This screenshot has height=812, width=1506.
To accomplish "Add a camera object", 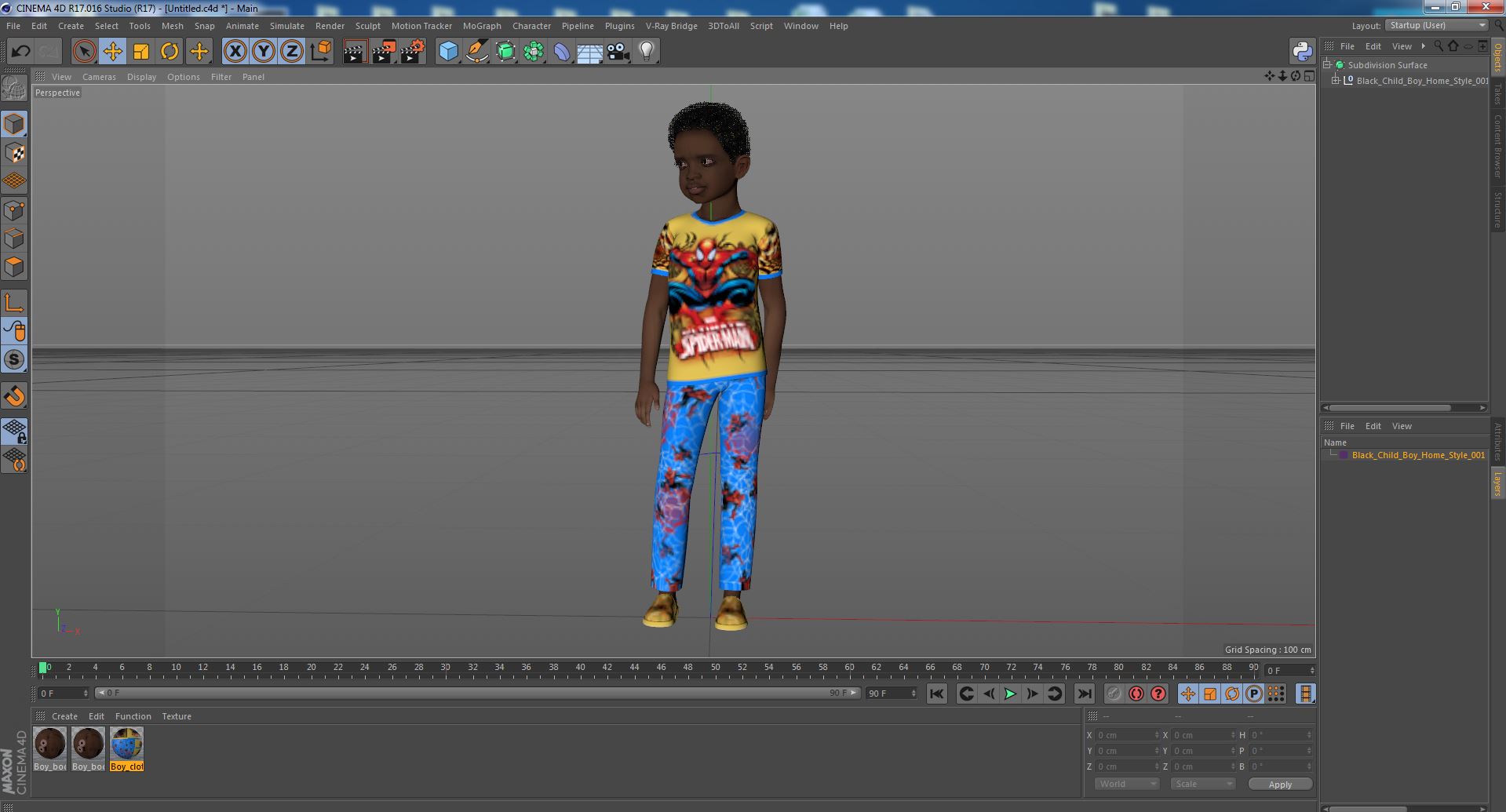I will (x=618, y=52).
